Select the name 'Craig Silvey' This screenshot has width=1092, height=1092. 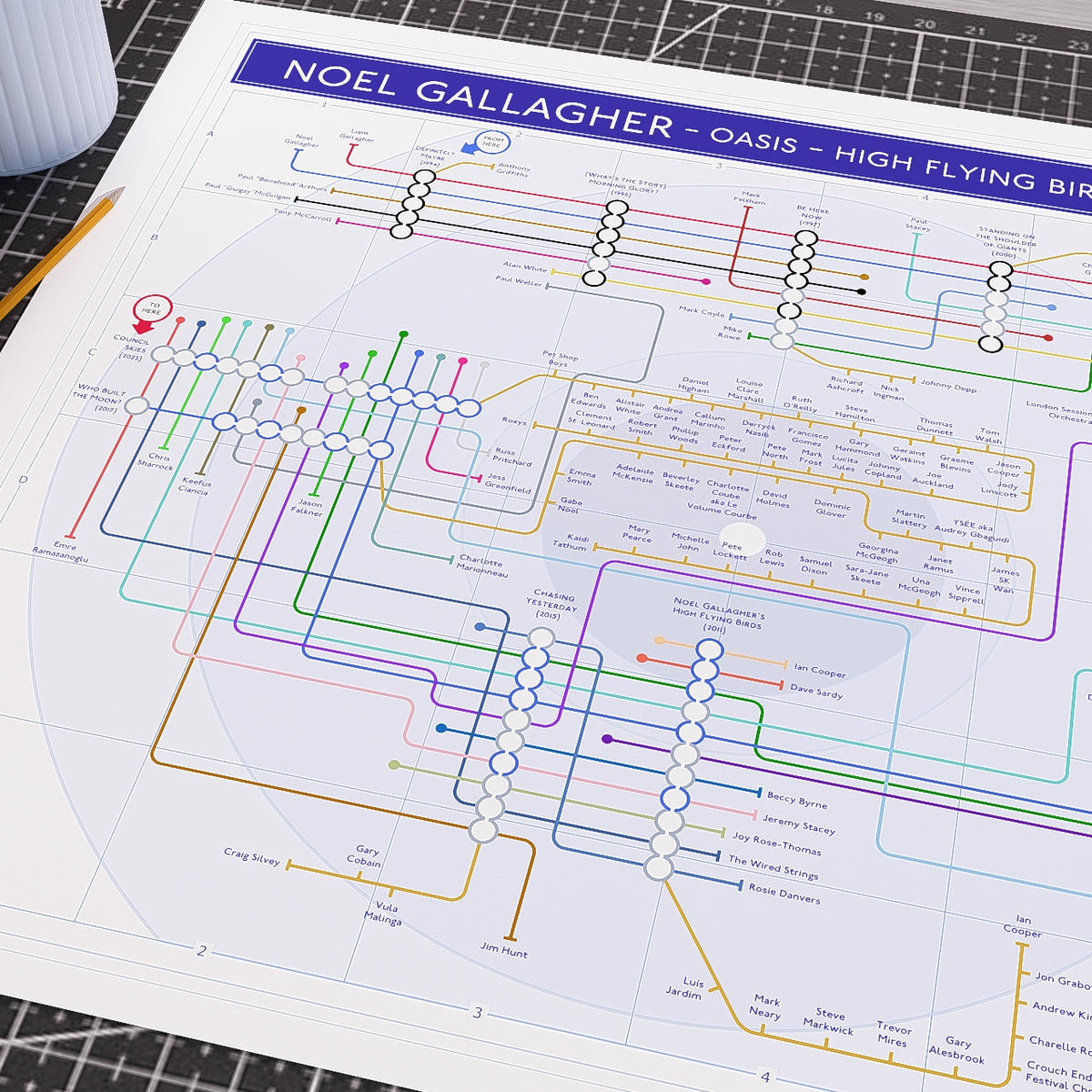[252, 856]
